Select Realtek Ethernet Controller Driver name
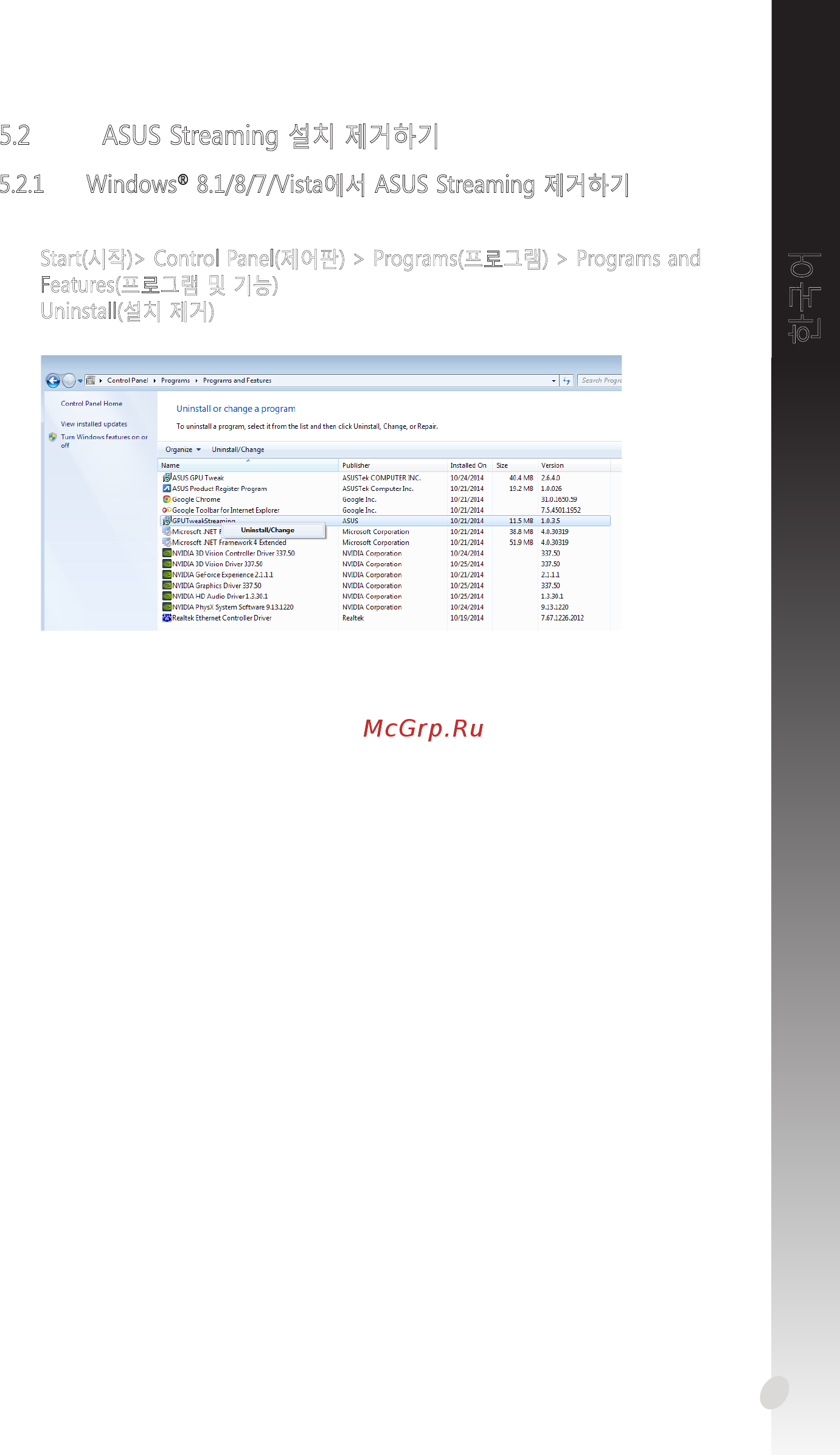The image size is (840, 1455). (222, 619)
